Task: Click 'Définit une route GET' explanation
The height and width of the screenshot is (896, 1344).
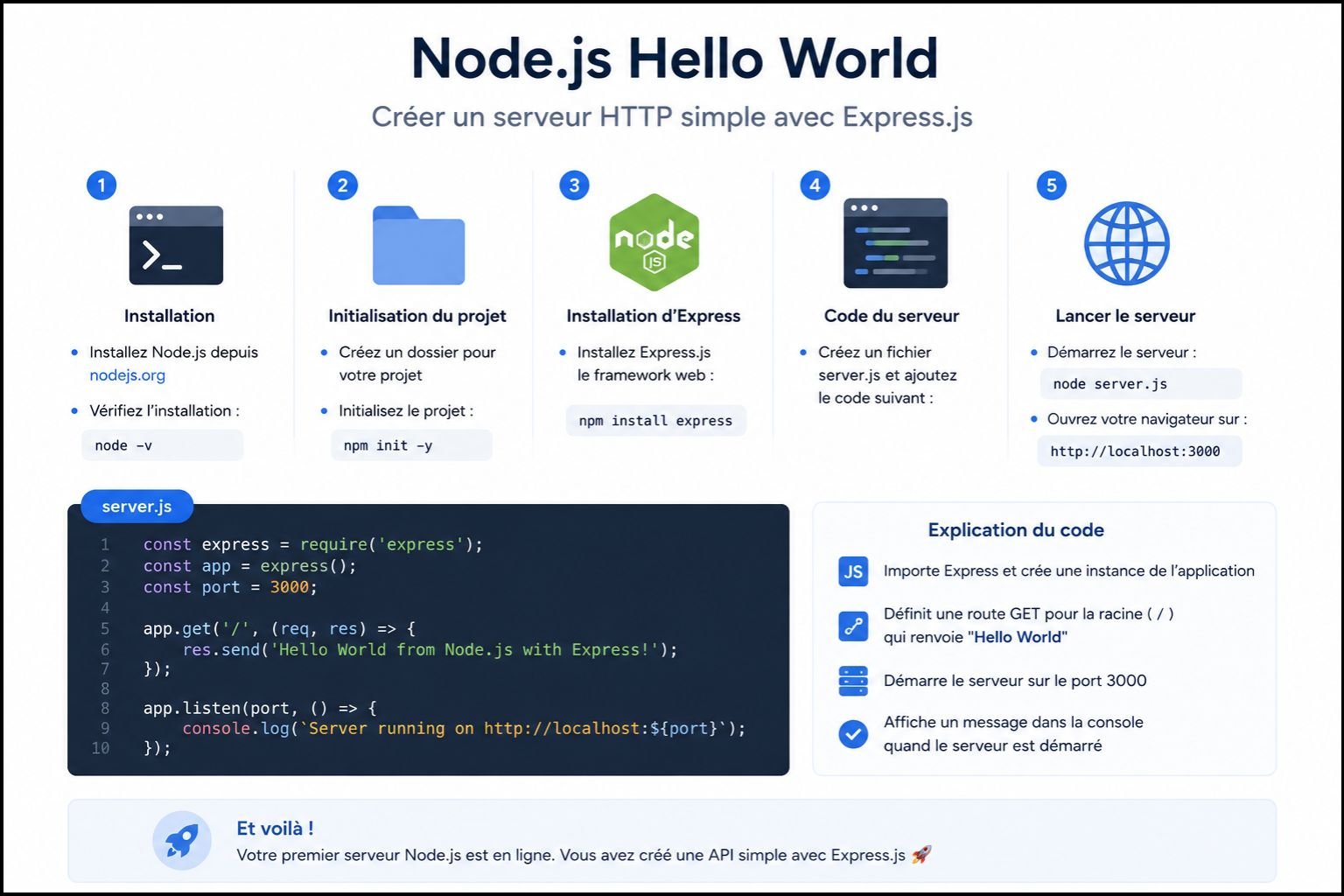Action: [1029, 625]
